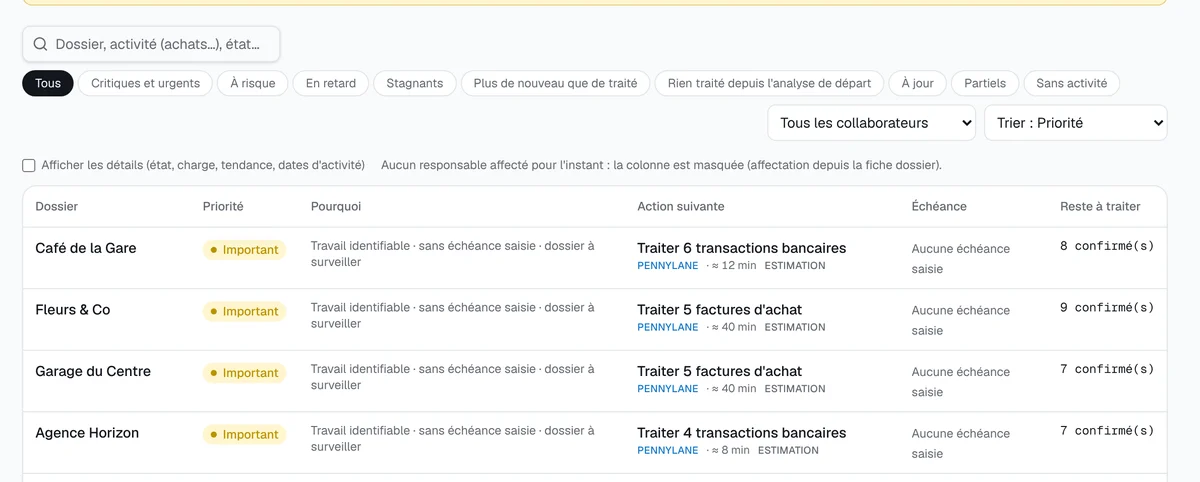Click the search magnifier icon
This screenshot has height=482, width=1200.
(41, 44)
